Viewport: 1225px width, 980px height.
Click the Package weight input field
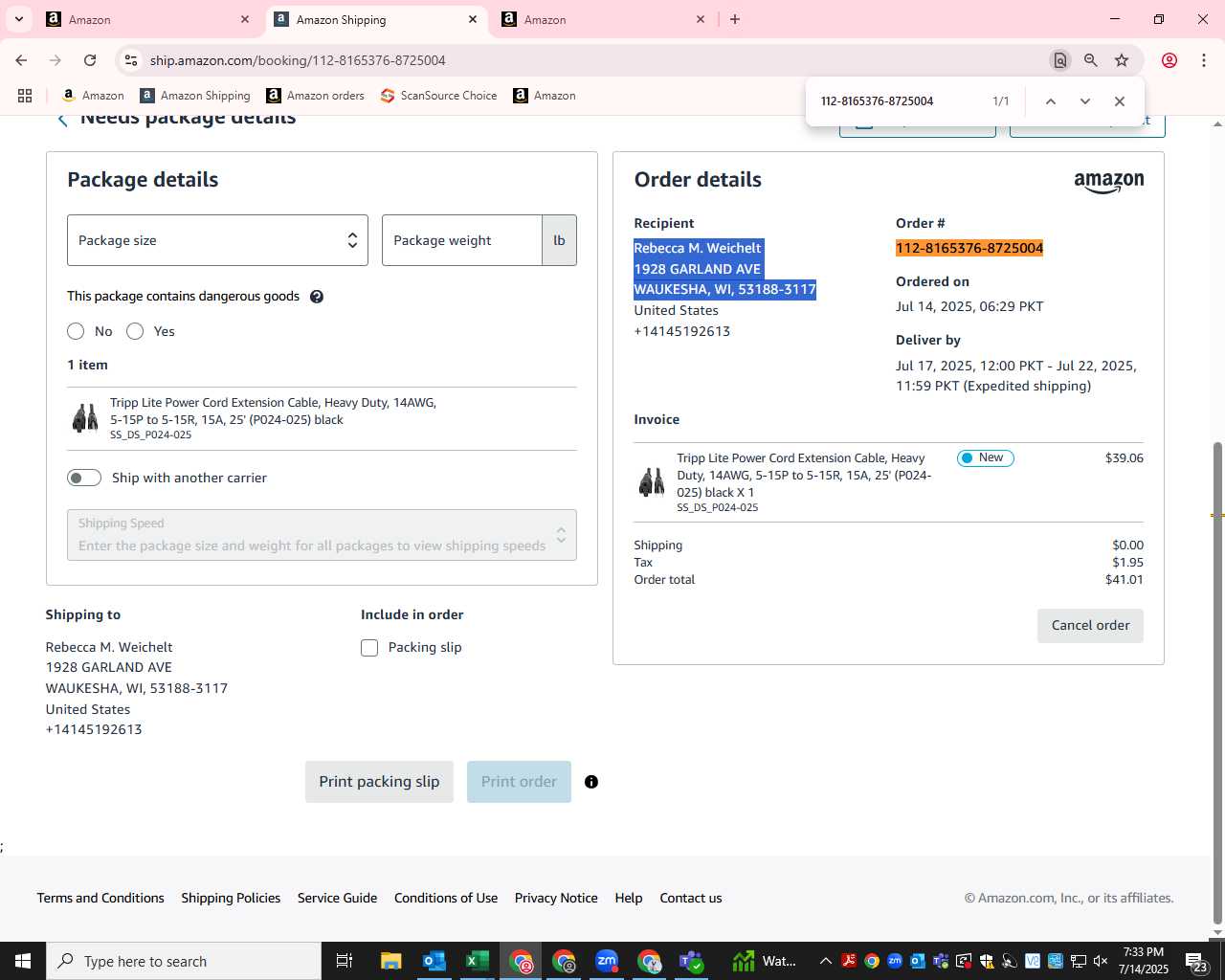tap(462, 240)
